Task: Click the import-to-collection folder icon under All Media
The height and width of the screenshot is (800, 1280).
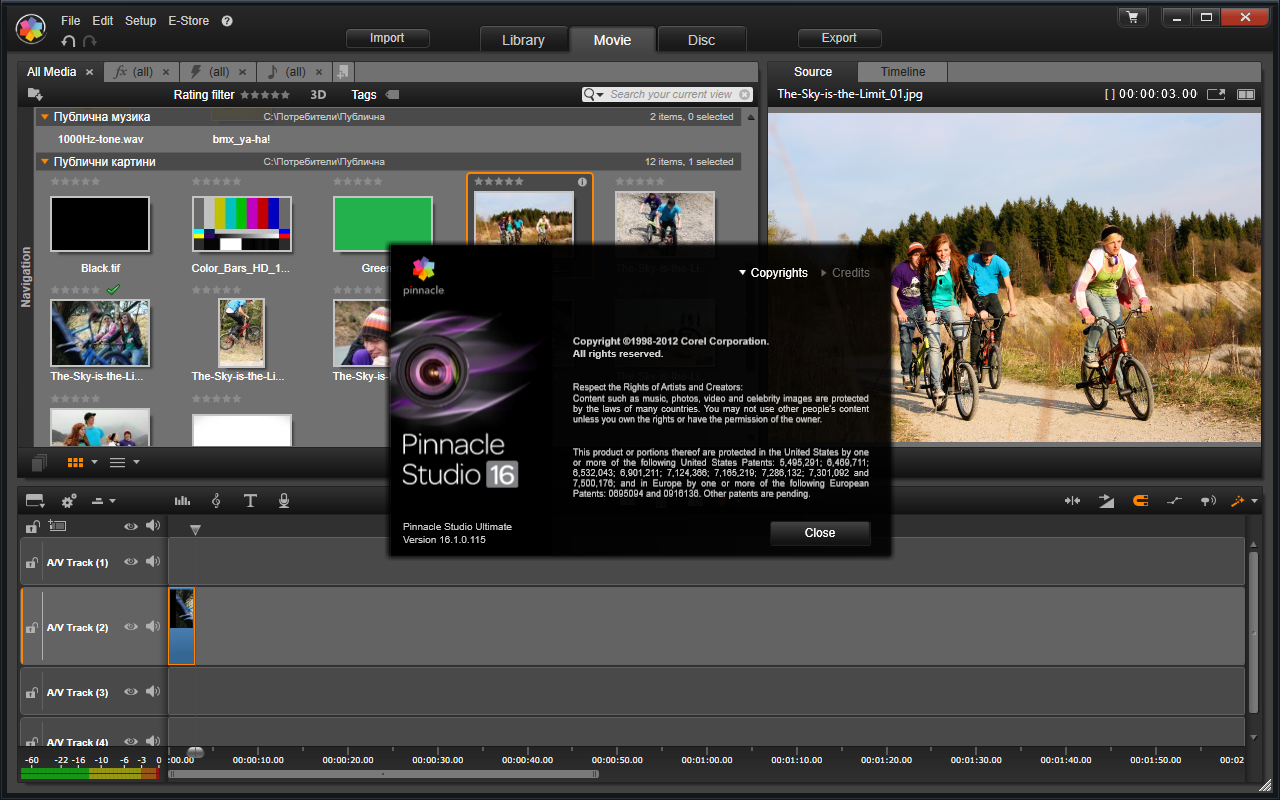Action: tap(35, 94)
